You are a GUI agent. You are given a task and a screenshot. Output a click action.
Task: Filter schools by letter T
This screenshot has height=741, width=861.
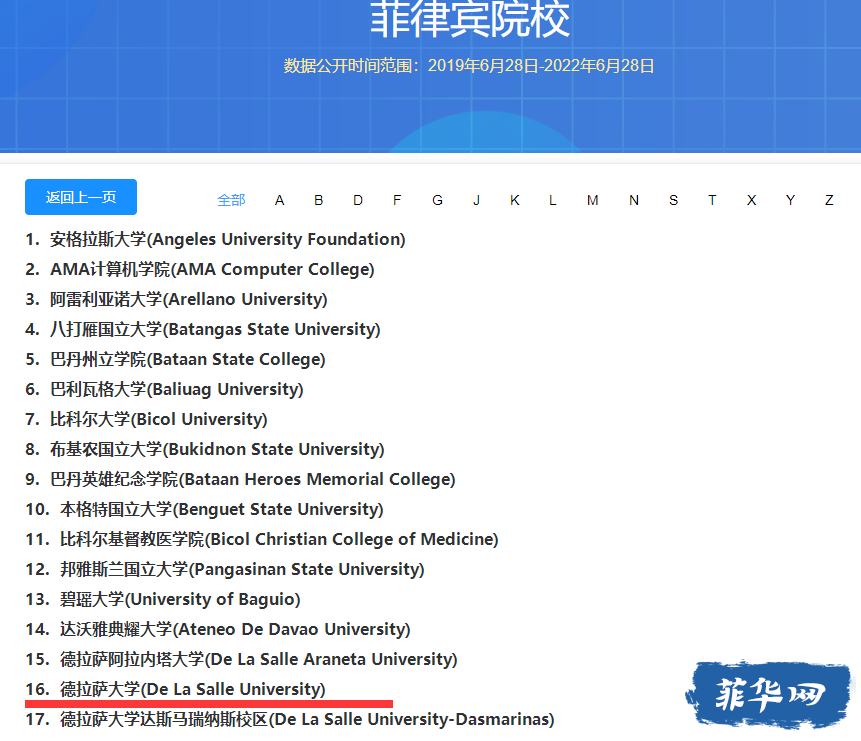coord(712,200)
